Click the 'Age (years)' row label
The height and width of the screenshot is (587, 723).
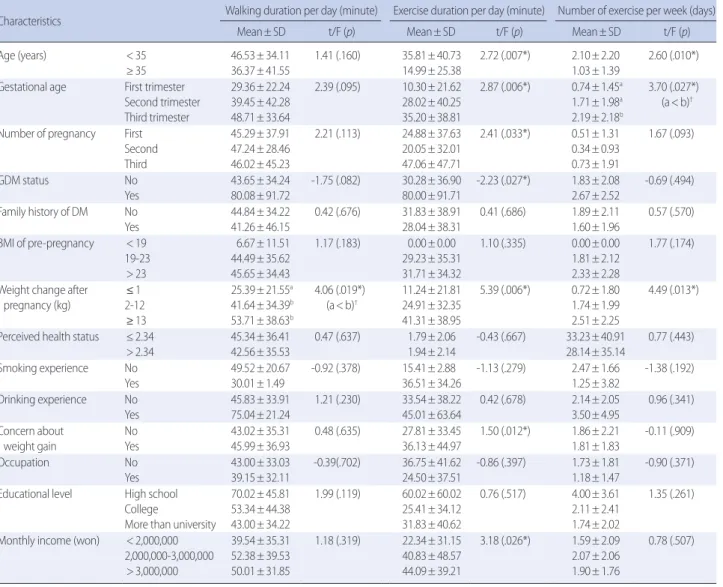[23, 56]
